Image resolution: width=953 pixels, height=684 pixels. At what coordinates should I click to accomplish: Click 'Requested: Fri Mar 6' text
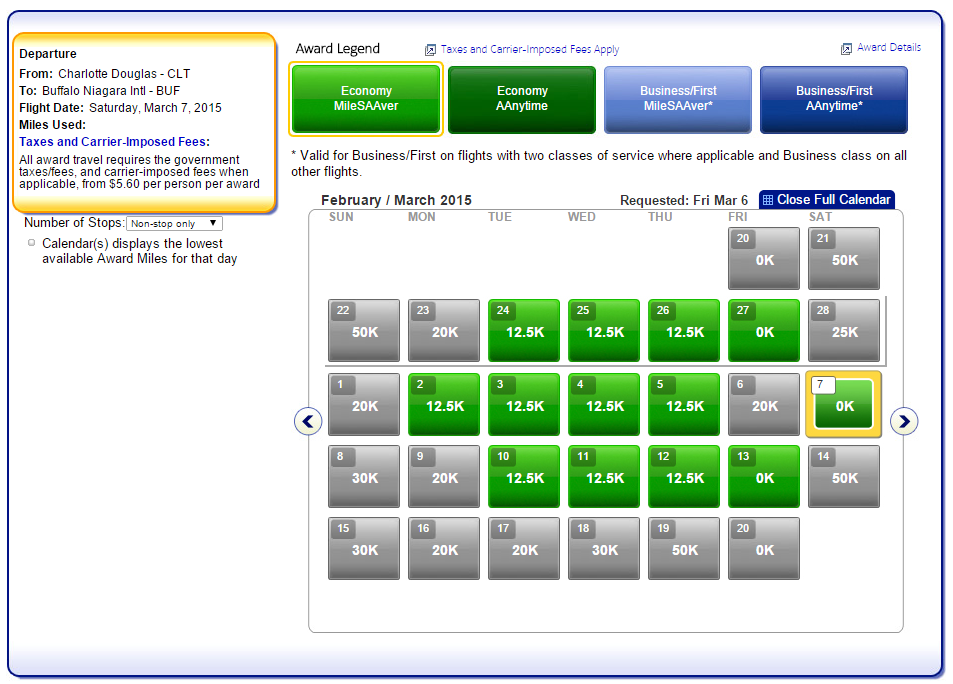tap(684, 201)
